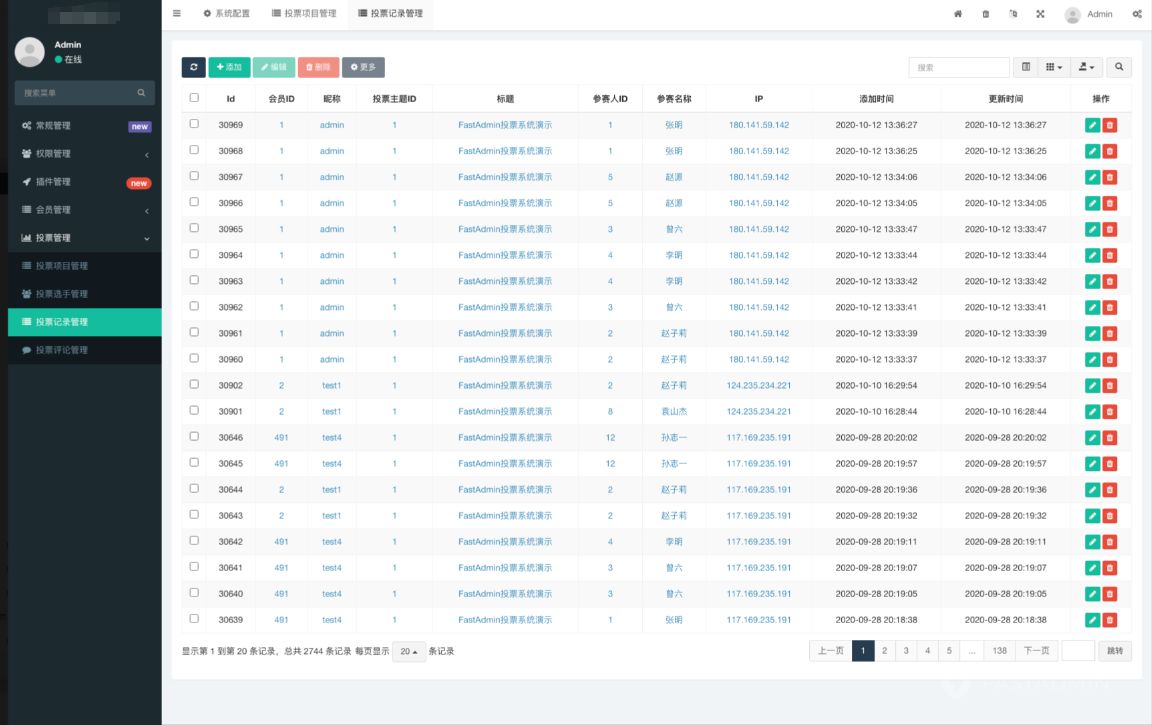Click the trash (clear cache) icon in top bar

[x=985, y=14]
